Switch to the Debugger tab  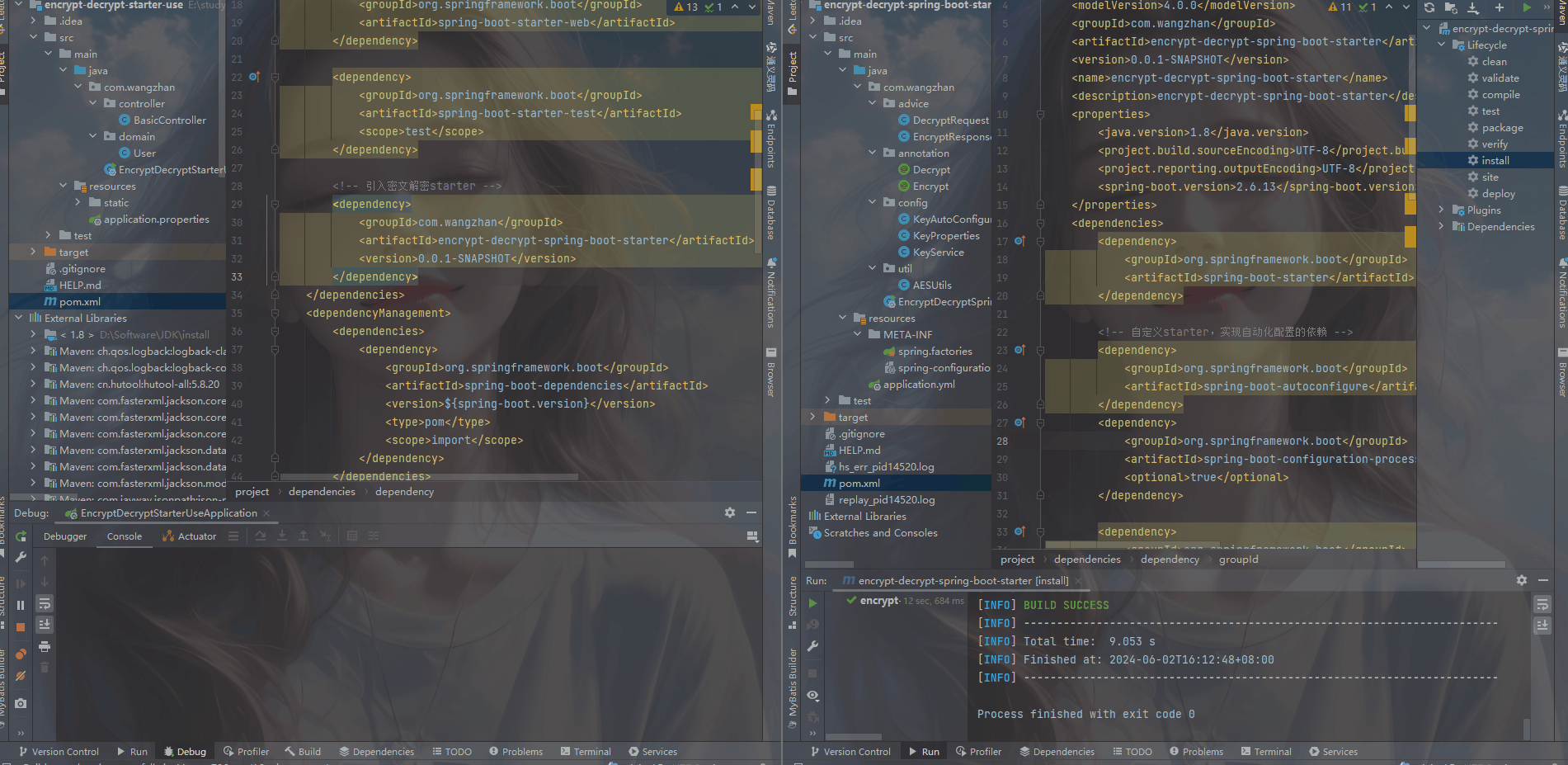click(x=65, y=536)
